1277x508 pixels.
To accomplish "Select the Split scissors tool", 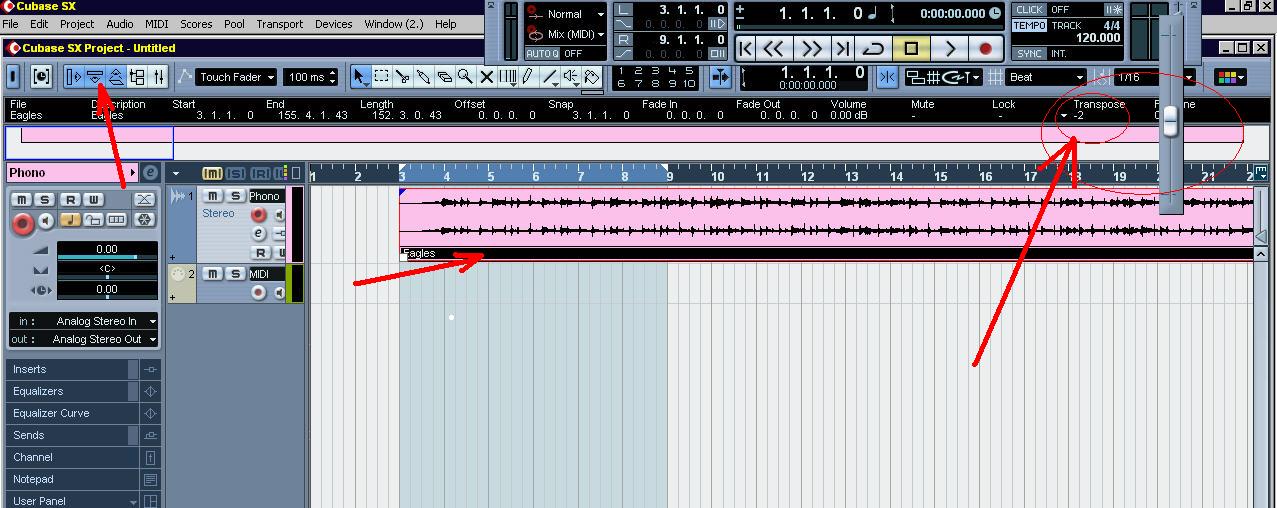I will coord(403,77).
